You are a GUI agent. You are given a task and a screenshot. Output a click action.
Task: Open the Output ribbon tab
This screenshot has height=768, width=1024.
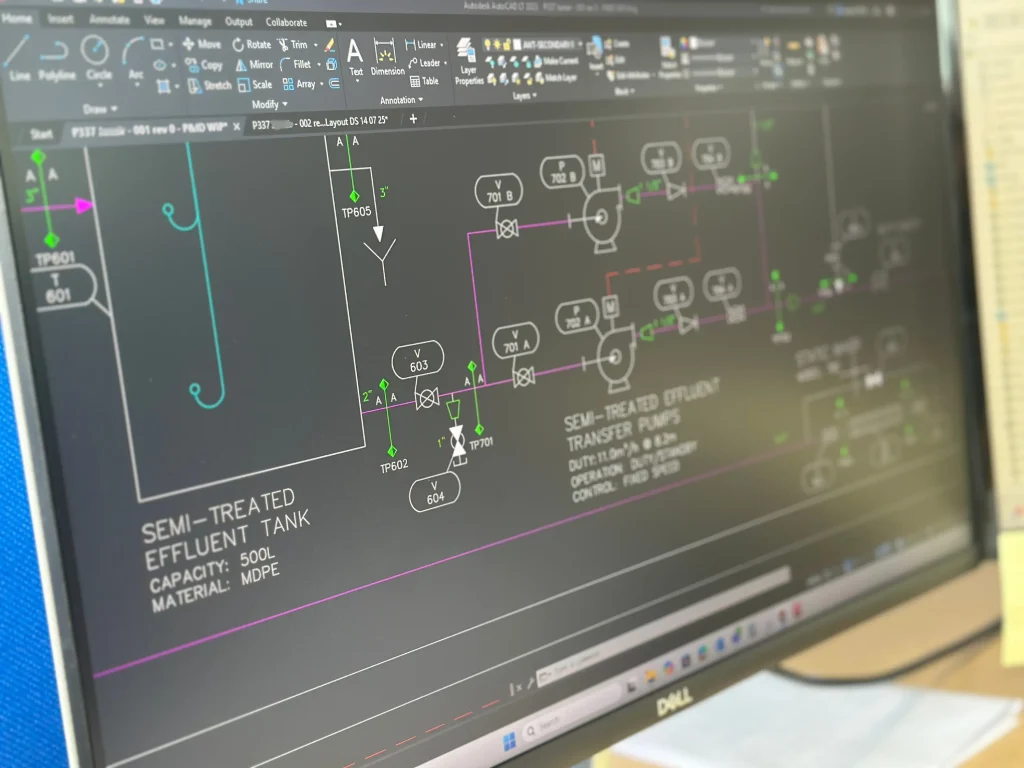click(238, 22)
